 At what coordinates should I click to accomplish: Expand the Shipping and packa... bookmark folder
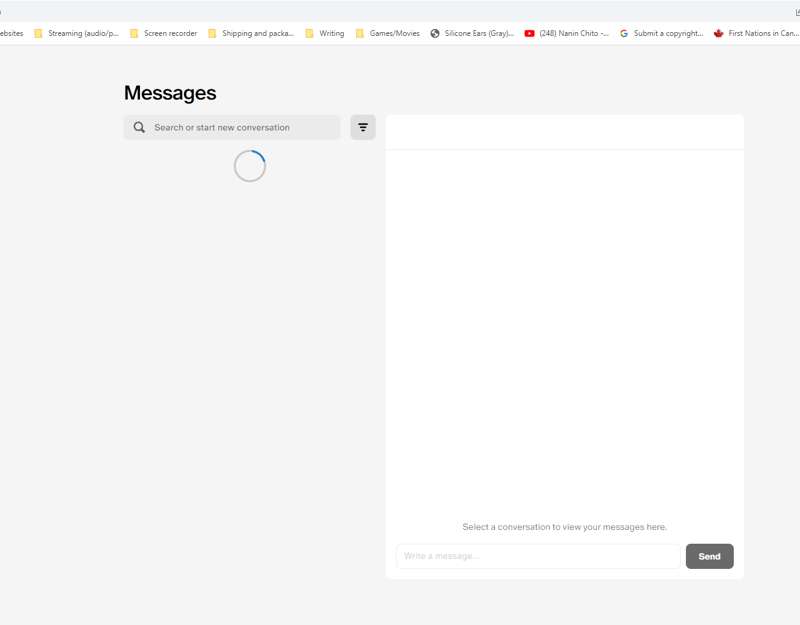coord(251,33)
